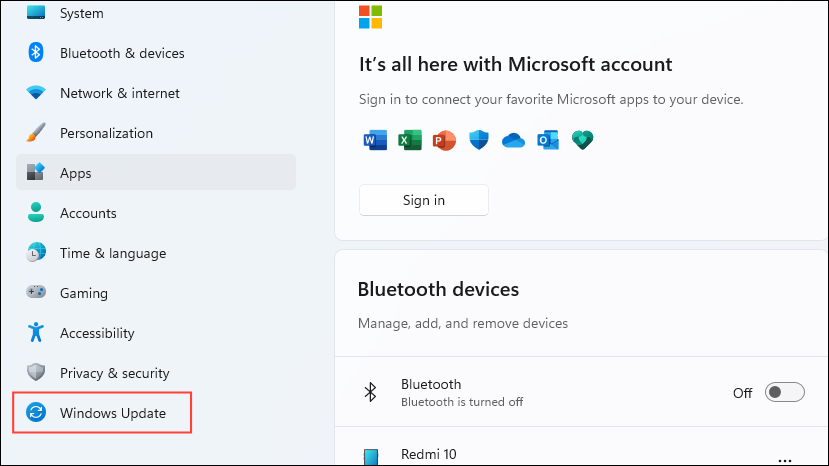Viewport: 829px width, 466px height.
Task: Click the 'Bluetooth is turned off' status text
Action: pyautogui.click(x=462, y=402)
